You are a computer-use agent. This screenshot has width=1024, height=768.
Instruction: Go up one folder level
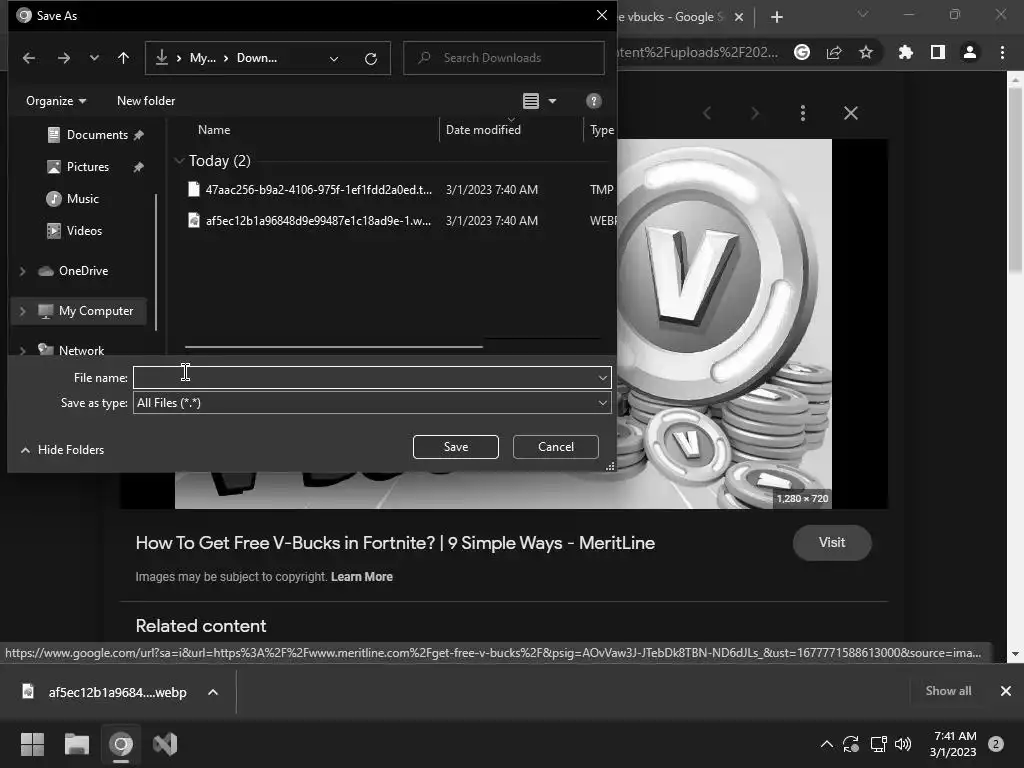coord(123,58)
